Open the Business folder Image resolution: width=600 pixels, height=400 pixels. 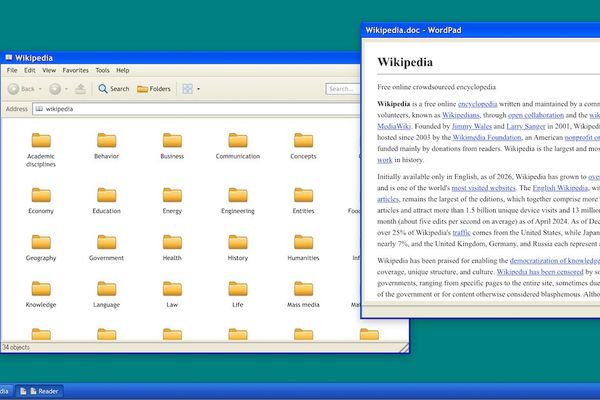tap(172, 145)
